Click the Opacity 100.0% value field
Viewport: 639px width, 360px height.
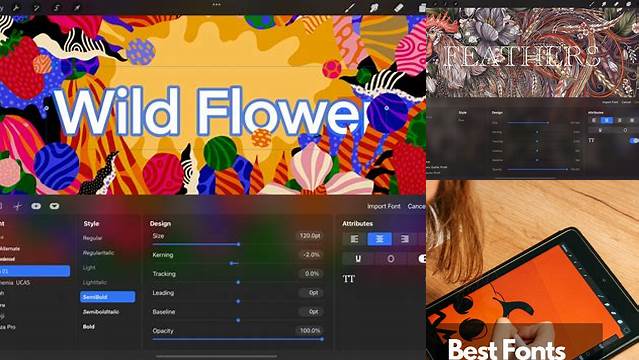pyautogui.click(x=310, y=331)
